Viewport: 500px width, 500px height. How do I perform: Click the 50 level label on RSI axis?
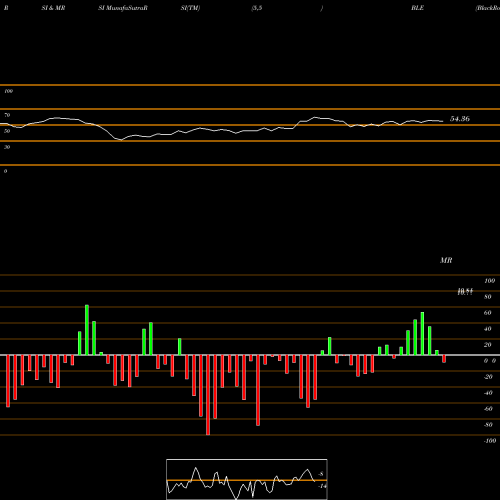pyautogui.click(x=7, y=131)
